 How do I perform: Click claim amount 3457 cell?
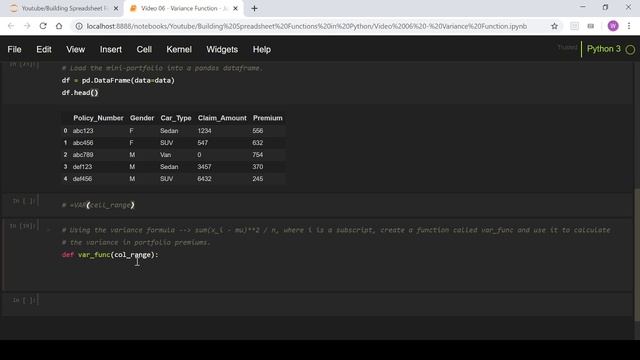(x=204, y=167)
